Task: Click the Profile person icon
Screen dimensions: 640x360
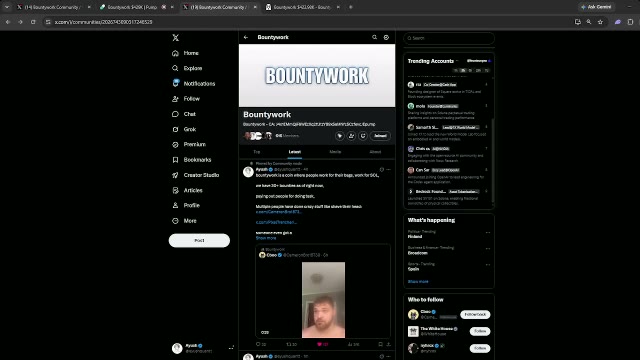Action: (x=176, y=205)
